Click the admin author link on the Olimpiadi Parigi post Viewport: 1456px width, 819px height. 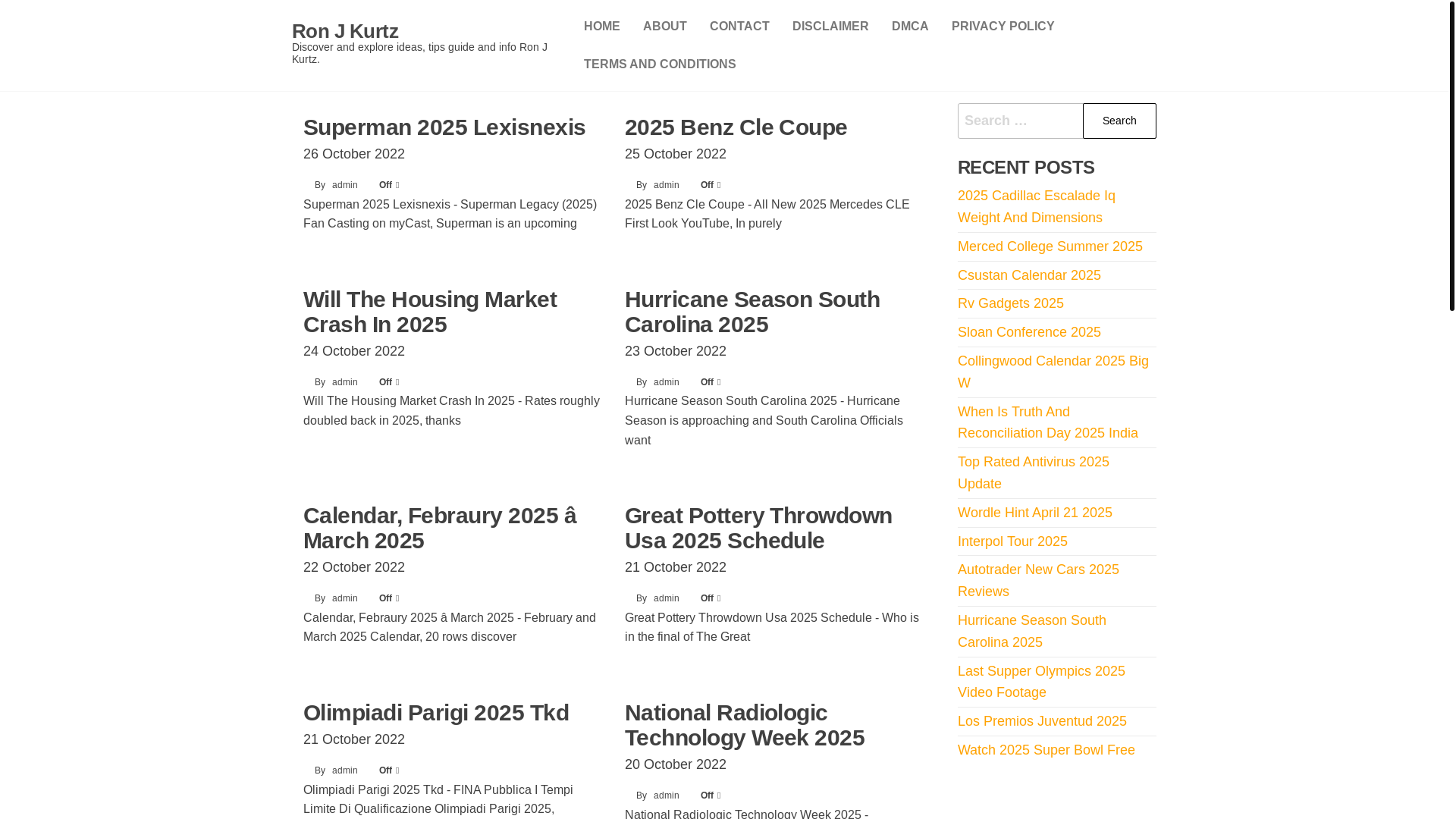point(344,770)
